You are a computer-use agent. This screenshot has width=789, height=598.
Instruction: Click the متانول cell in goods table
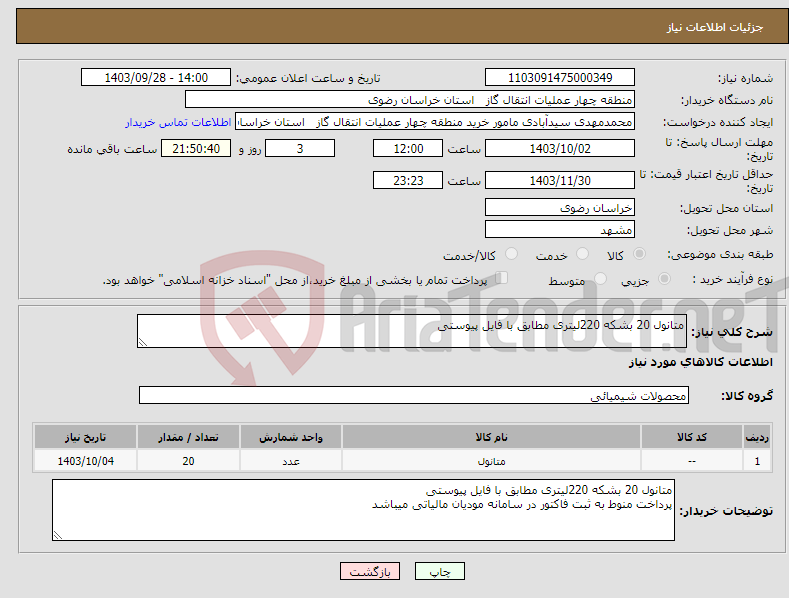(491, 461)
